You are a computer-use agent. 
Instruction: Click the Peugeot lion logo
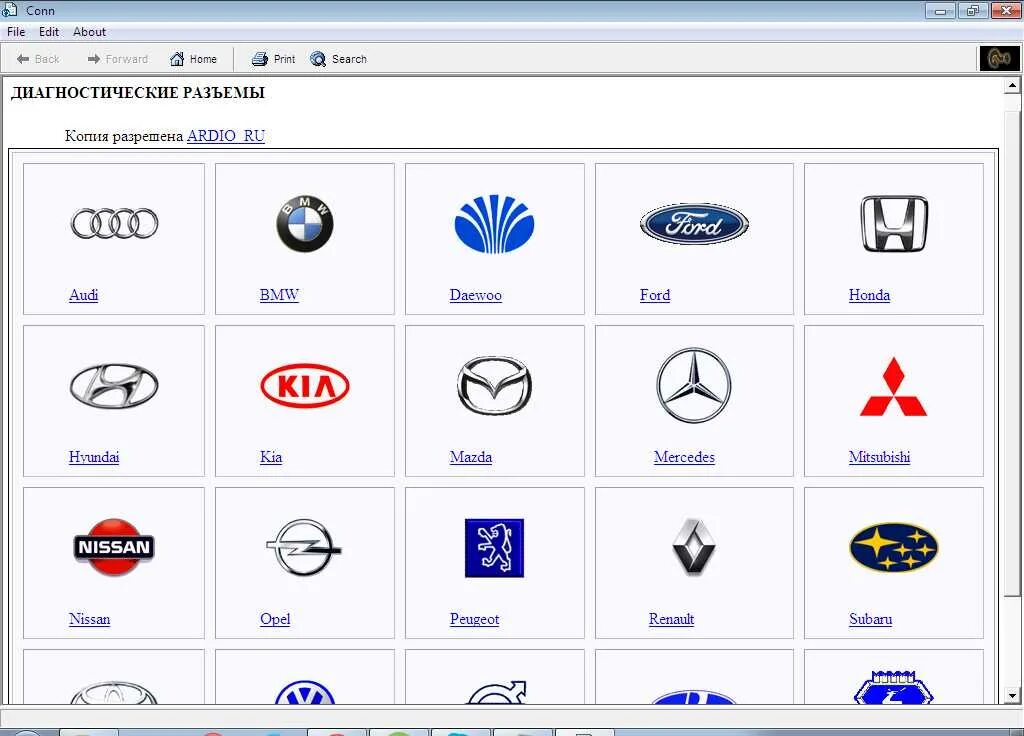[494, 547]
